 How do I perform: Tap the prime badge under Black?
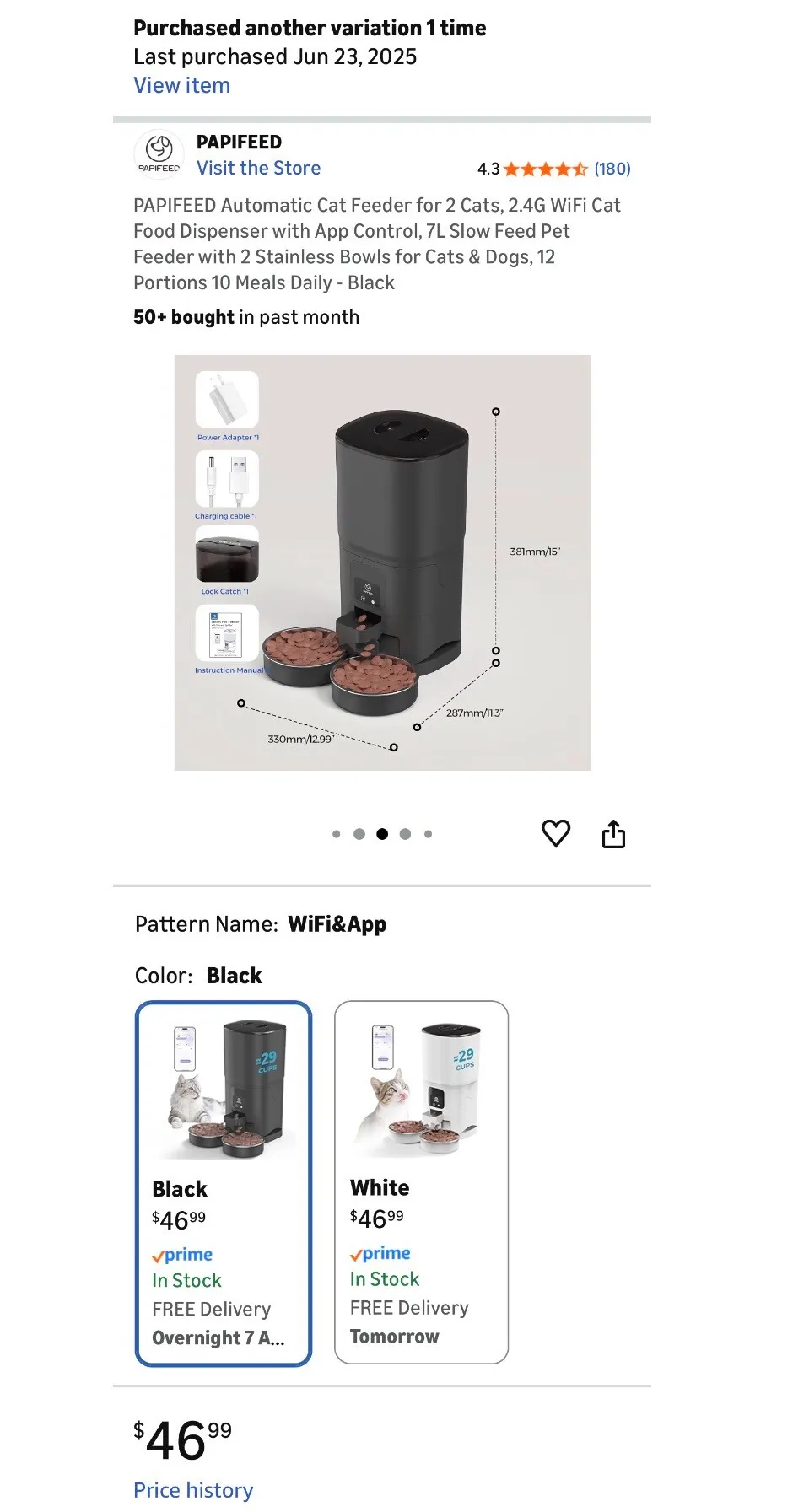click(x=182, y=1255)
